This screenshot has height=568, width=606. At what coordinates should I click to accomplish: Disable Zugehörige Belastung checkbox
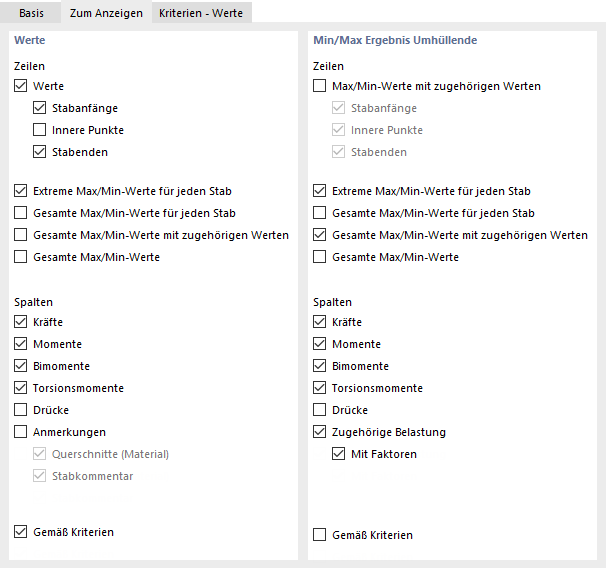click(x=320, y=432)
